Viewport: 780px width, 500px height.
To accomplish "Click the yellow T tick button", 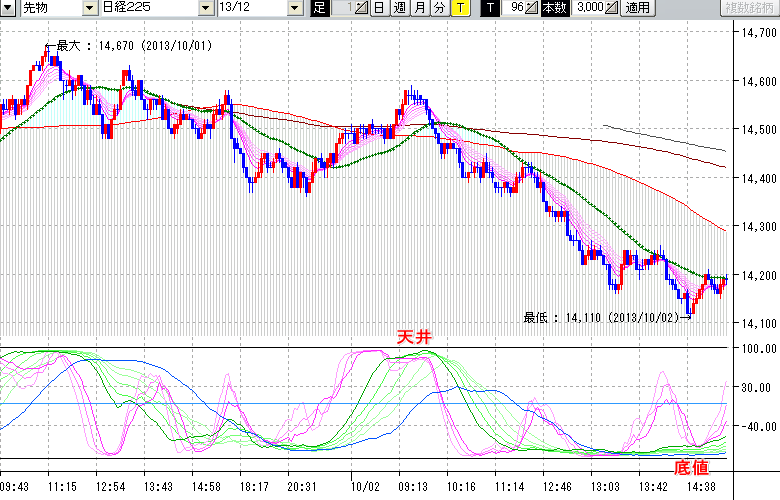I will (x=458, y=8).
